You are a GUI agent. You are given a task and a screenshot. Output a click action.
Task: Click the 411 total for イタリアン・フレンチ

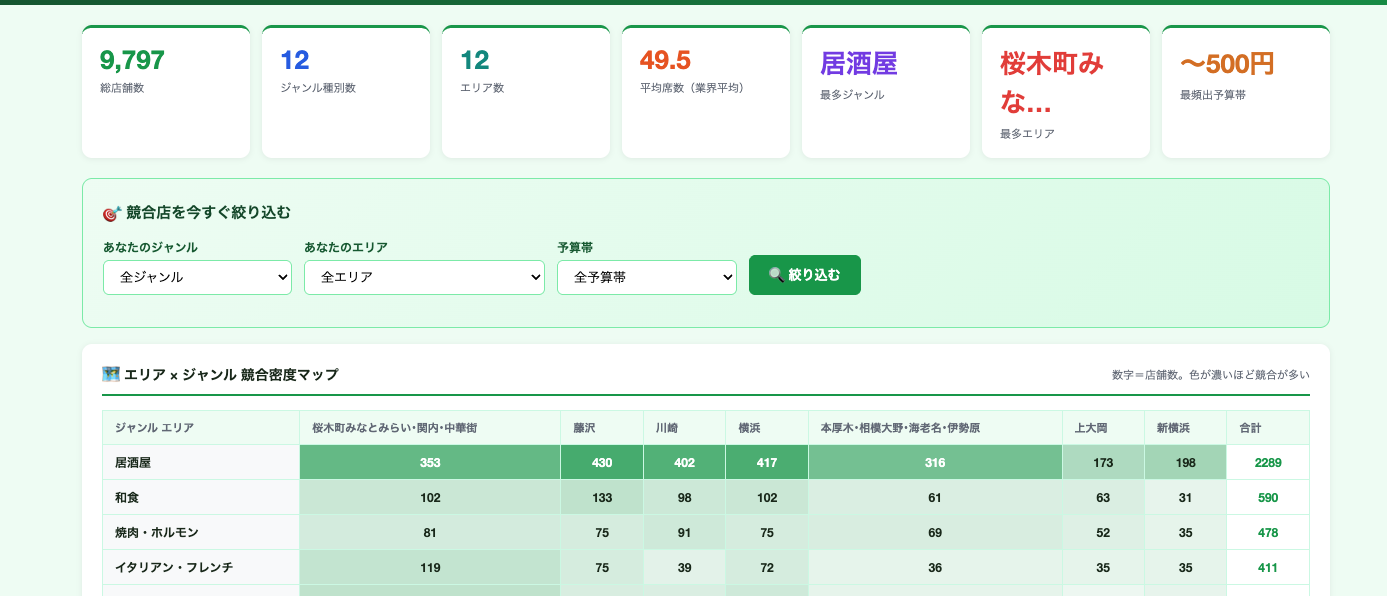(1268, 567)
